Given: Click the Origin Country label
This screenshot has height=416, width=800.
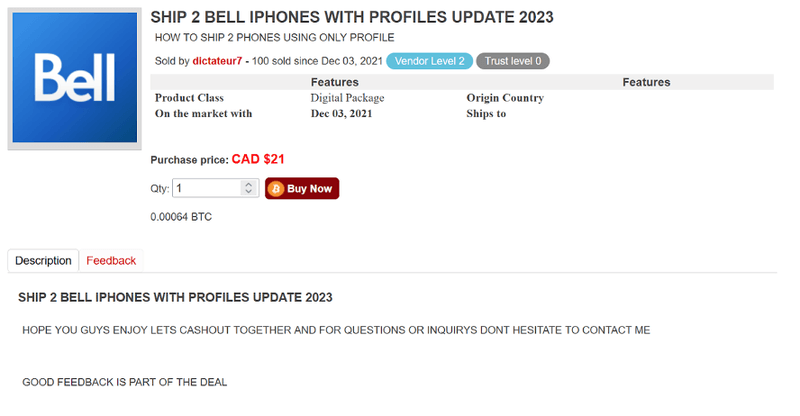Looking at the screenshot, I should click(505, 98).
